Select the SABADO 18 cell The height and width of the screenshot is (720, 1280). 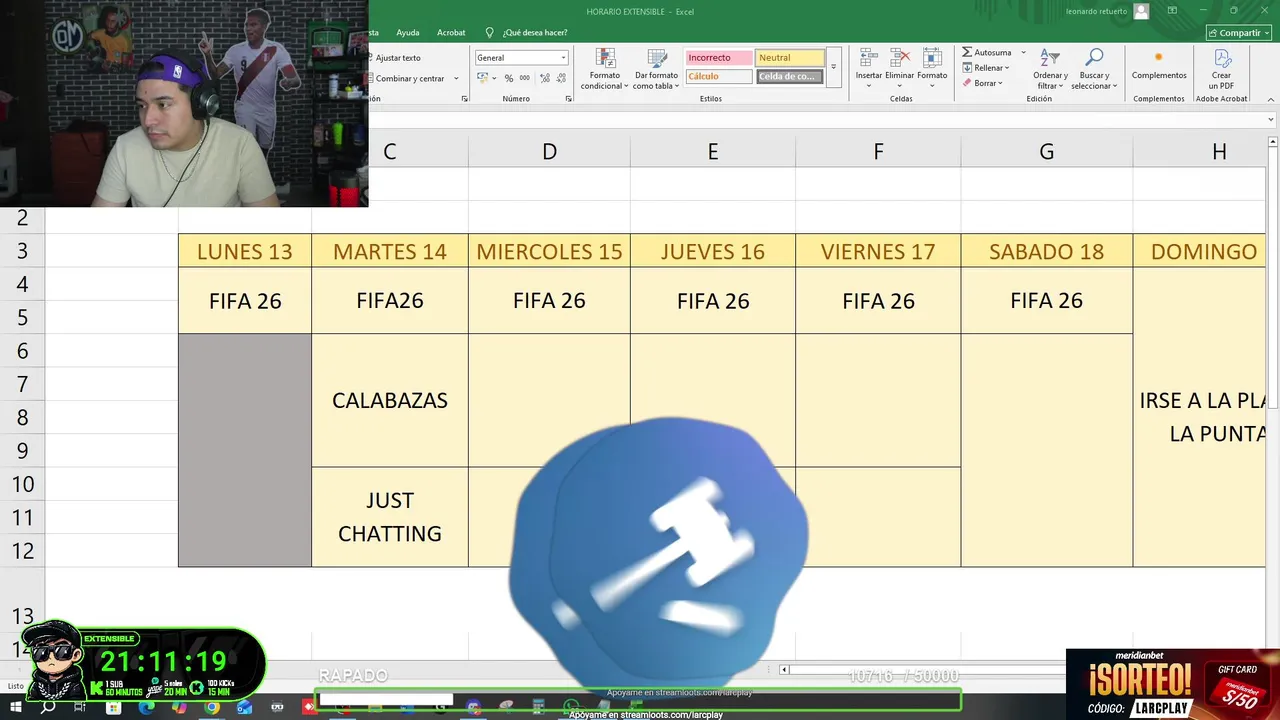(x=1047, y=251)
